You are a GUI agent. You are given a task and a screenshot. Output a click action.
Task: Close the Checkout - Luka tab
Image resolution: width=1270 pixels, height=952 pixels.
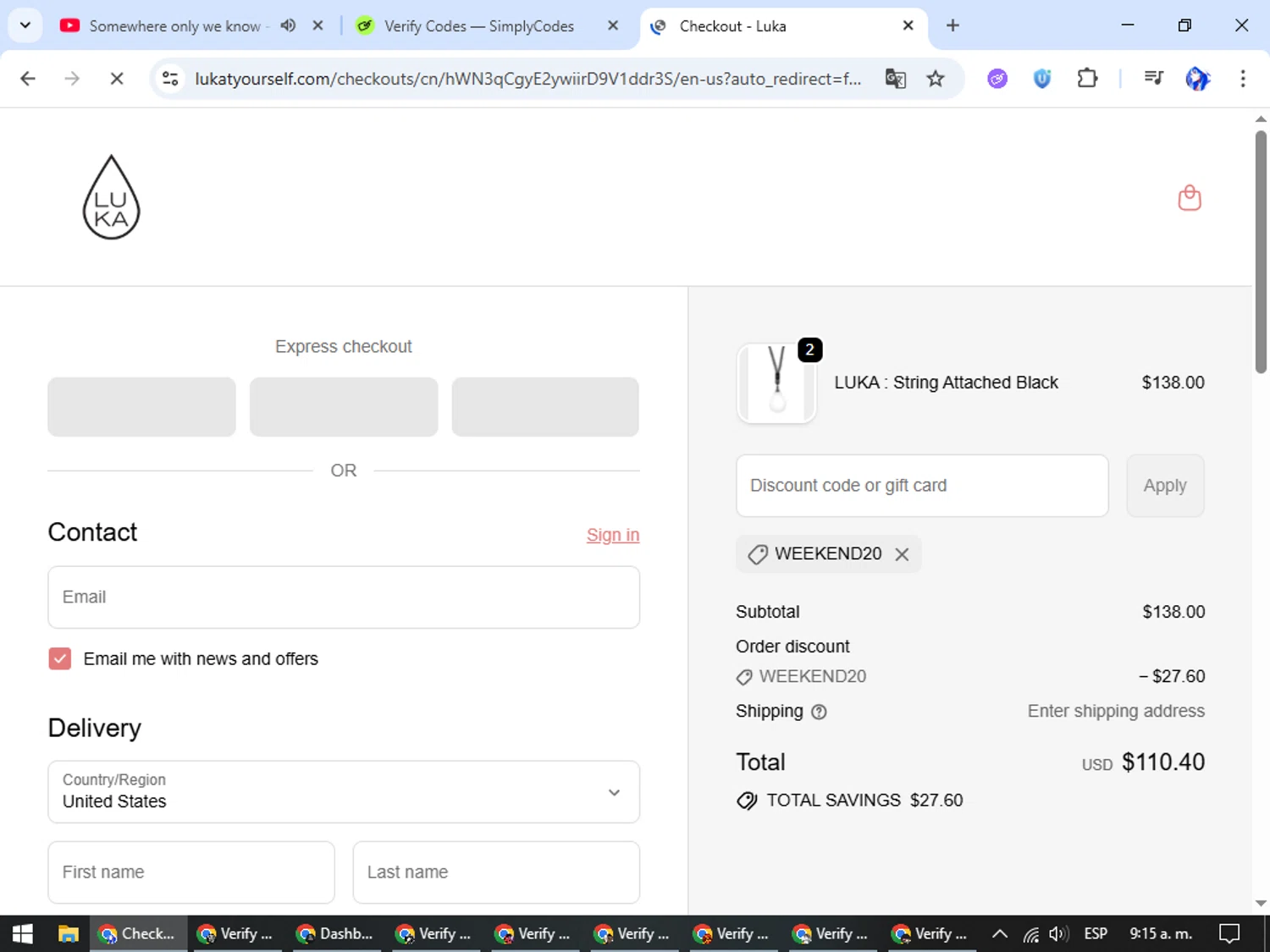[x=908, y=25]
